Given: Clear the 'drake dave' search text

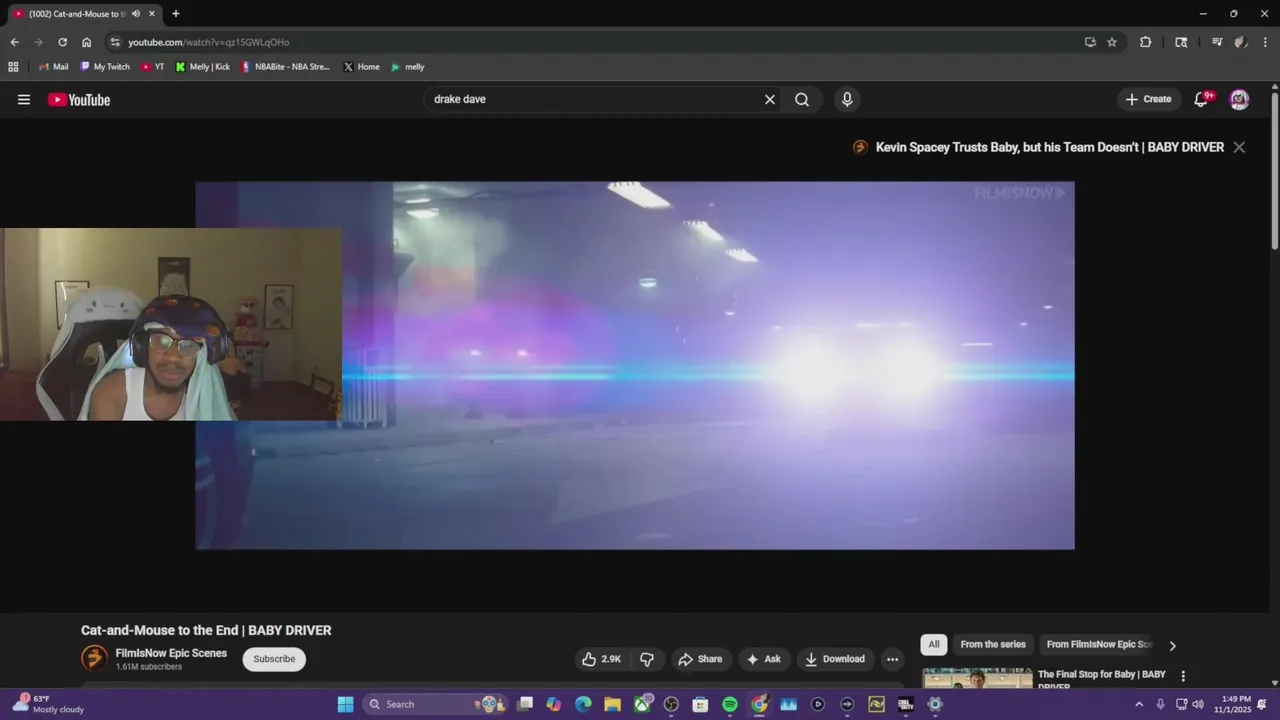Looking at the screenshot, I should pos(770,99).
